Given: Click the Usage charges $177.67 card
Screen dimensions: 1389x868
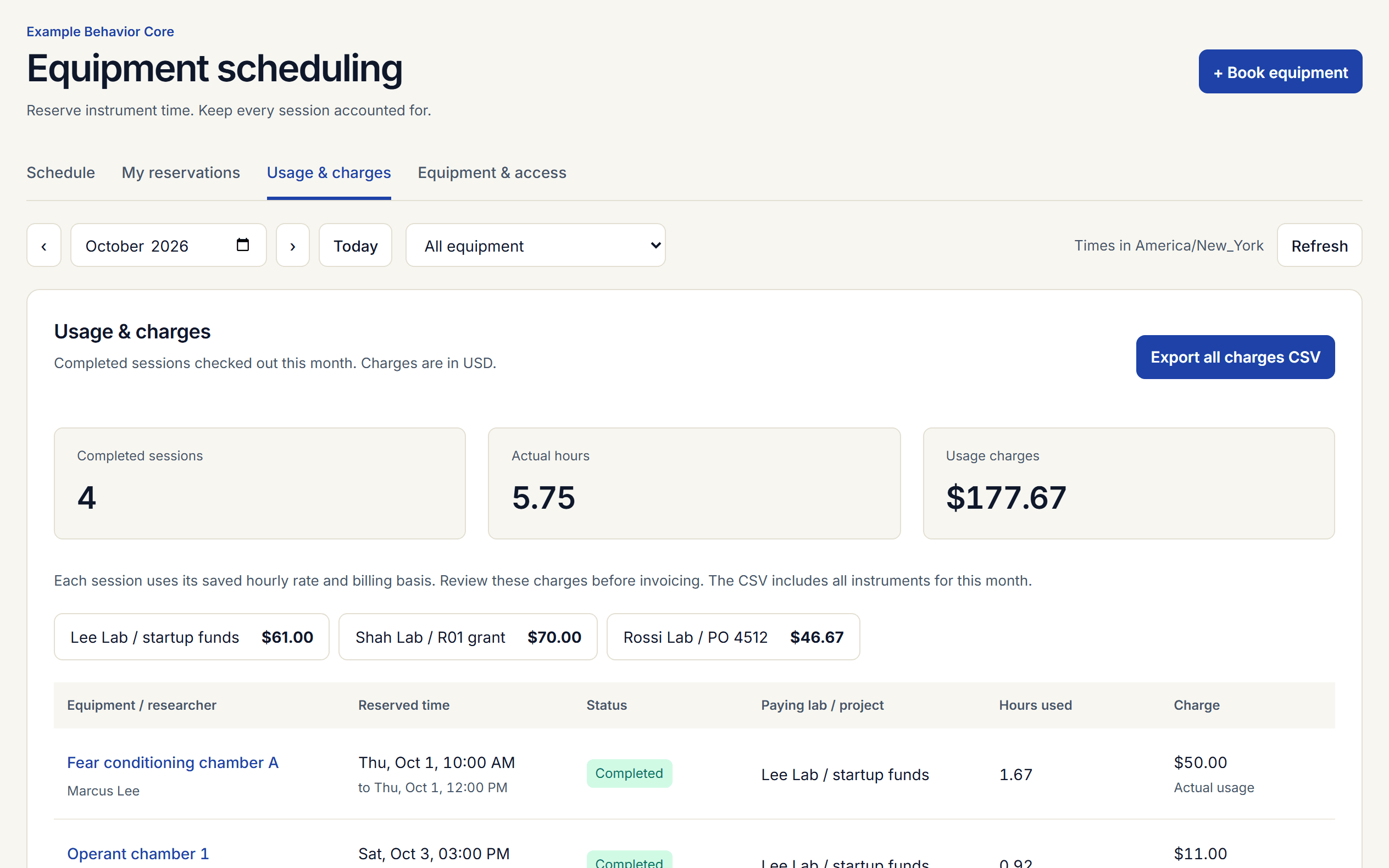Looking at the screenshot, I should point(1129,483).
